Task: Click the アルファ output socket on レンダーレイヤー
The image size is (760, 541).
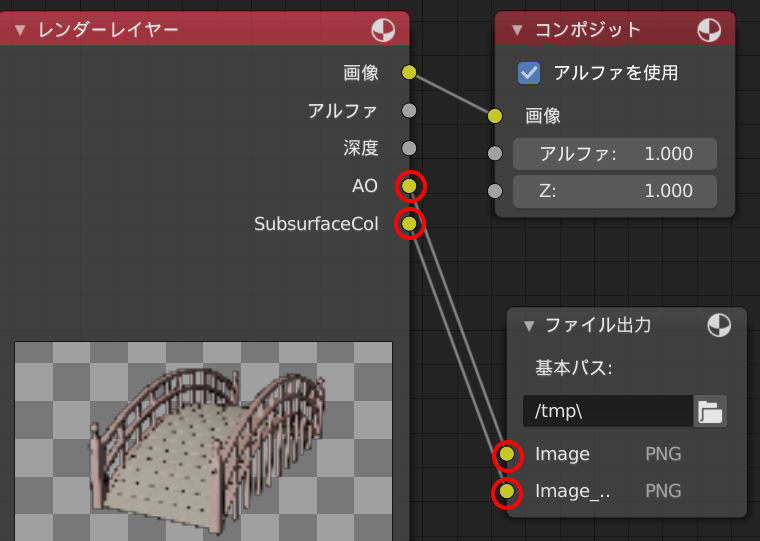Action: (x=409, y=111)
